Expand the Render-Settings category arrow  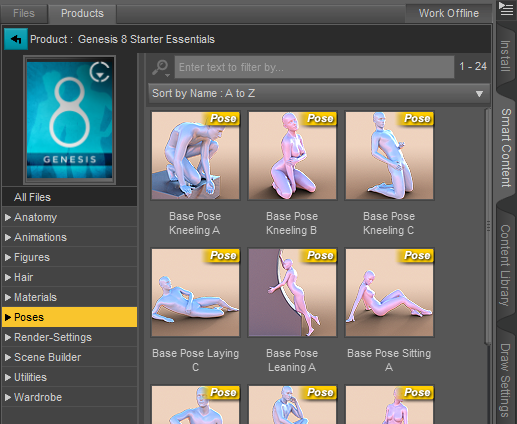point(8,337)
